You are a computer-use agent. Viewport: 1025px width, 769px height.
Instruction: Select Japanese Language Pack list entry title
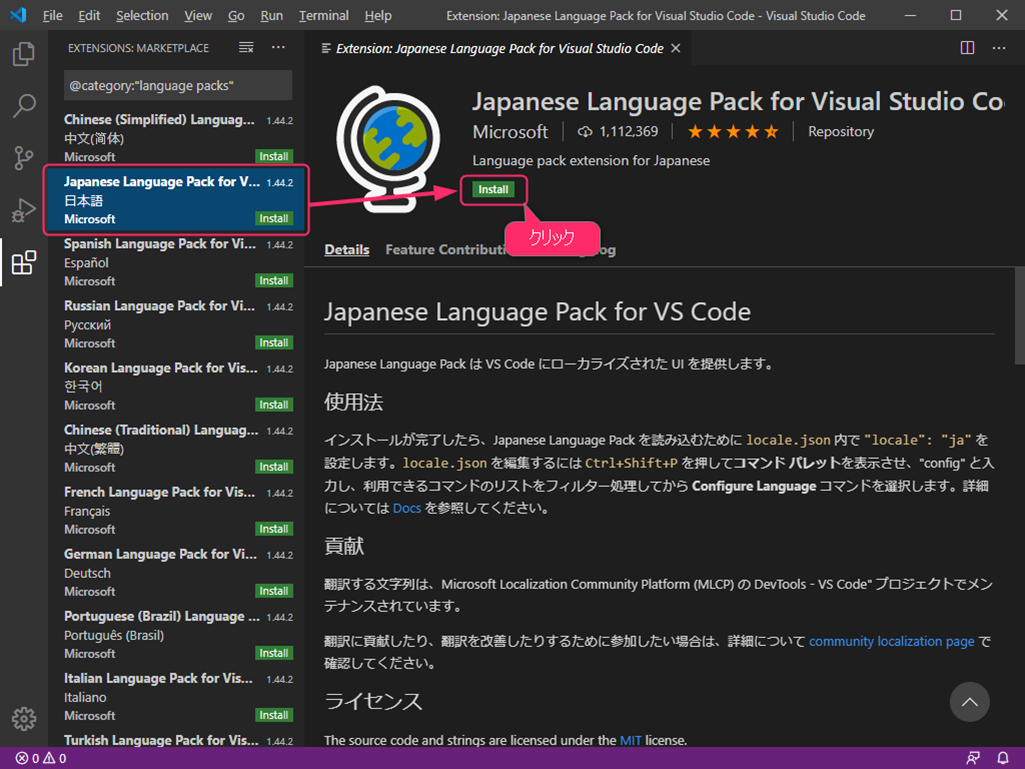pyautogui.click(x=161, y=182)
